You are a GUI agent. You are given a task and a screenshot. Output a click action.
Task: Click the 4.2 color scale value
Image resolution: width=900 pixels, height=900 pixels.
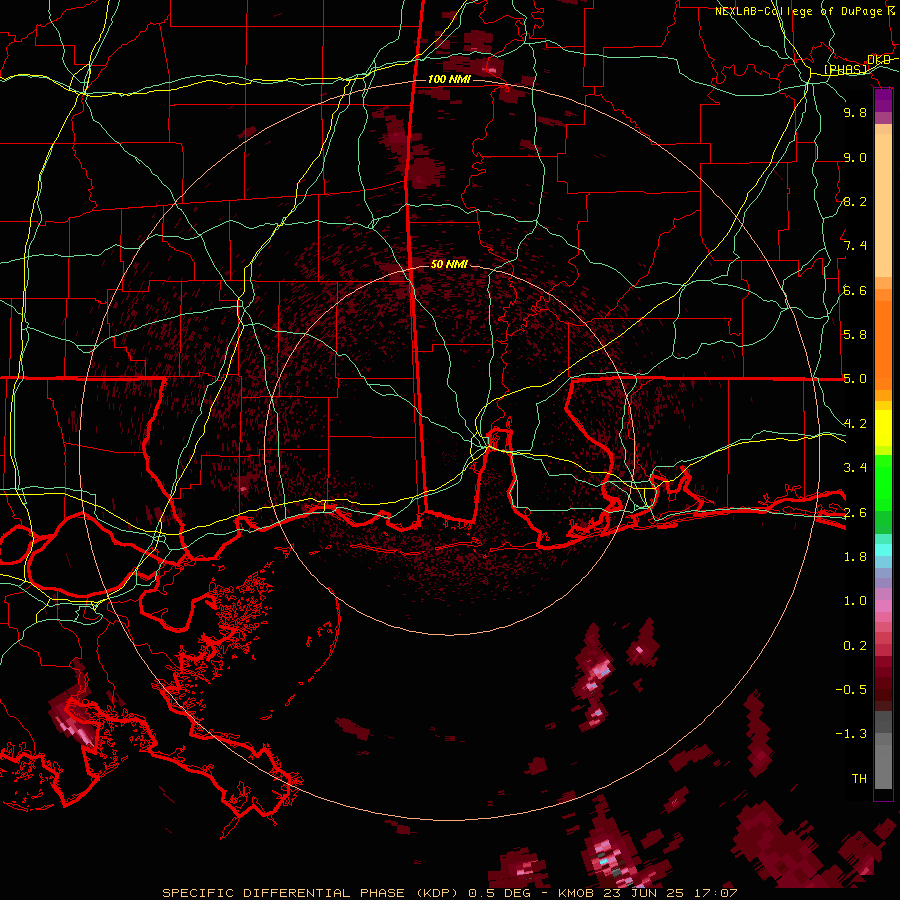coord(855,424)
